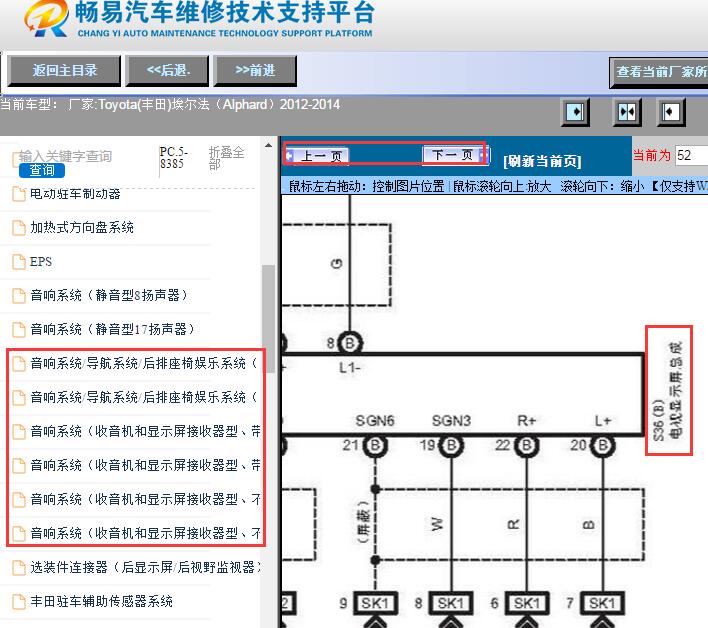Open 丰田驻车辅助传感器系统 entry
The height and width of the screenshot is (628, 708).
click(101, 601)
